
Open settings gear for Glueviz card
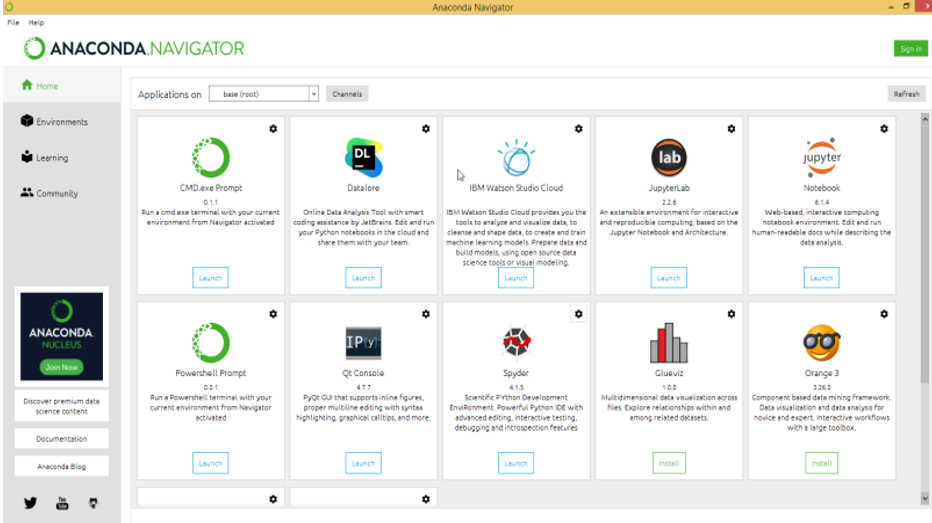tap(731, 314)
